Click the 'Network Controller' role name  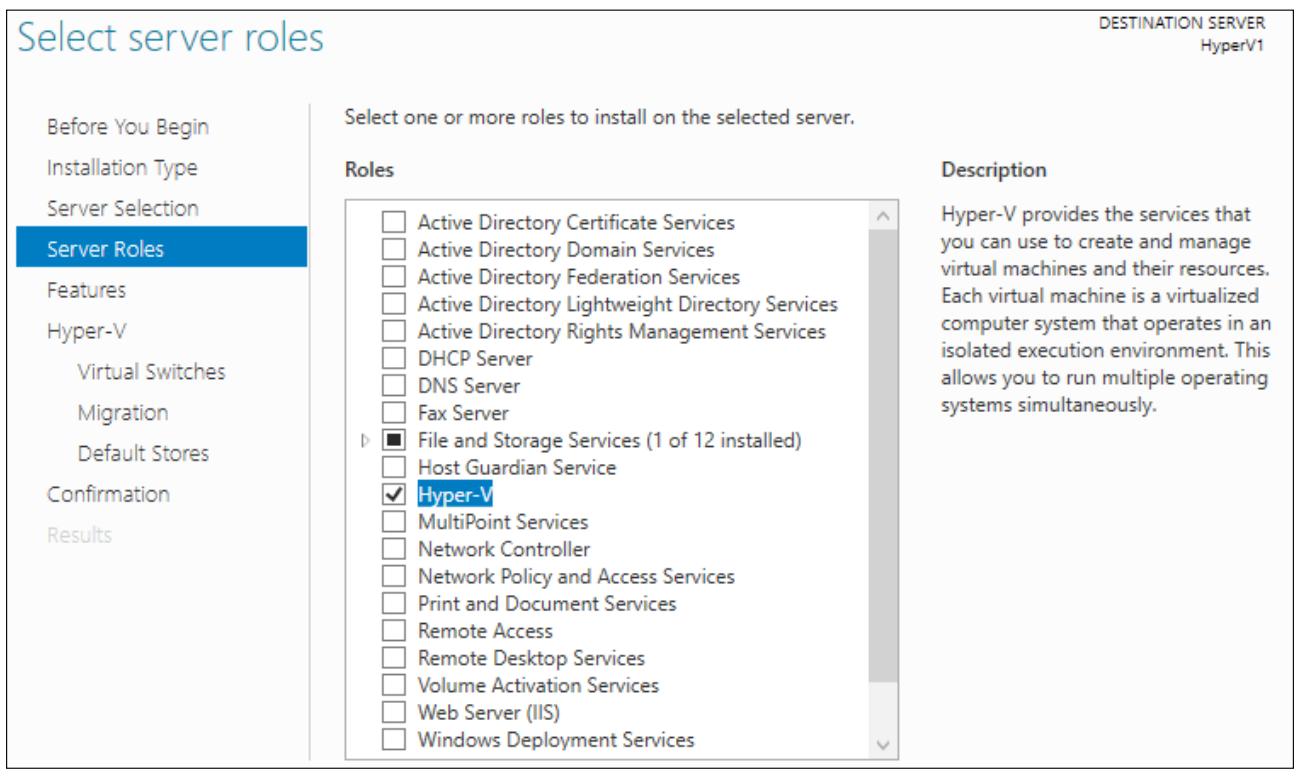[504, 549]
